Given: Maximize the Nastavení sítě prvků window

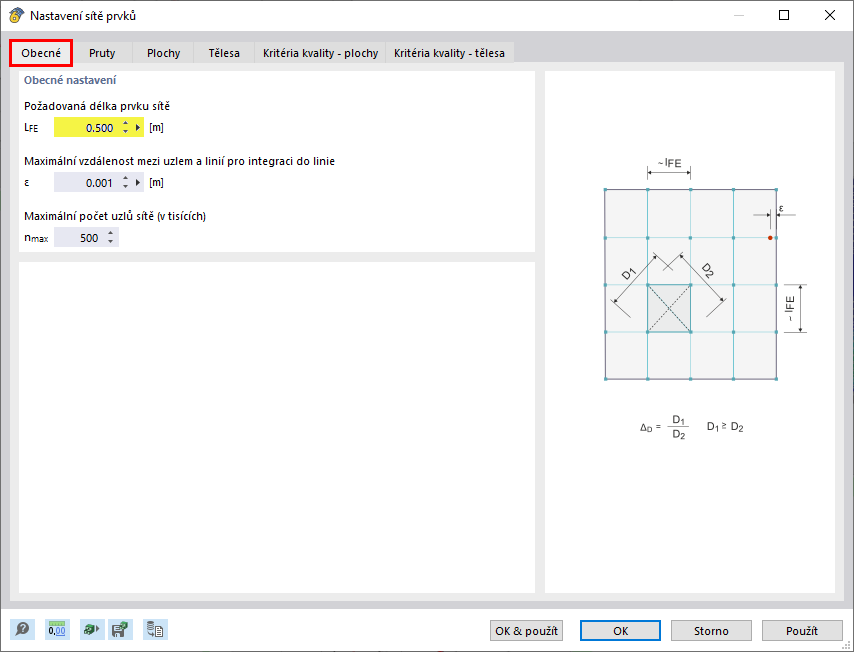Looking at the screenshot, I should click(x=784, y=15).
